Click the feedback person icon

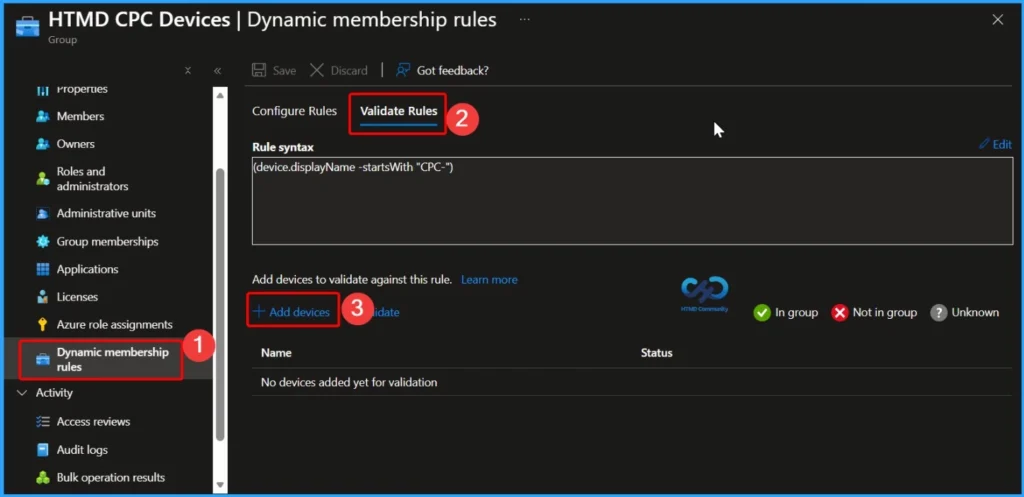pyautogui.click(x=403, y=70)
